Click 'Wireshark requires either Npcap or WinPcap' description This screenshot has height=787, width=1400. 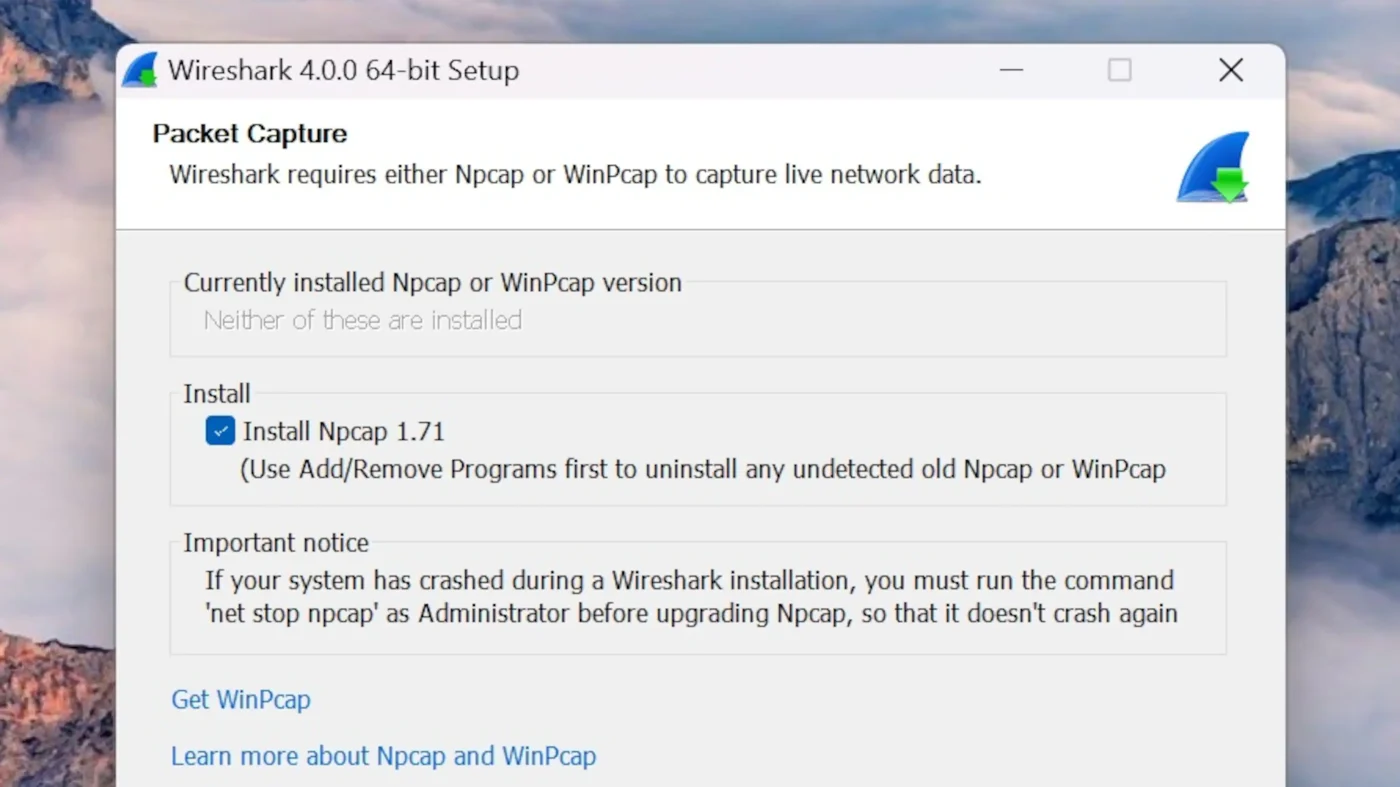[575, 175]
